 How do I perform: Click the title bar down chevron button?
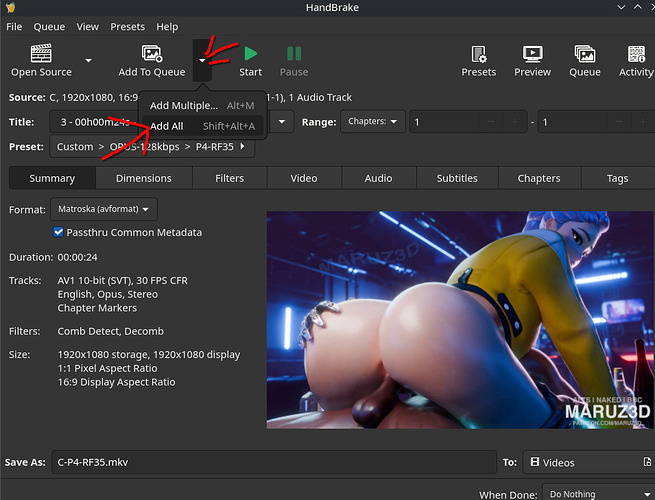tap(621, 7)
